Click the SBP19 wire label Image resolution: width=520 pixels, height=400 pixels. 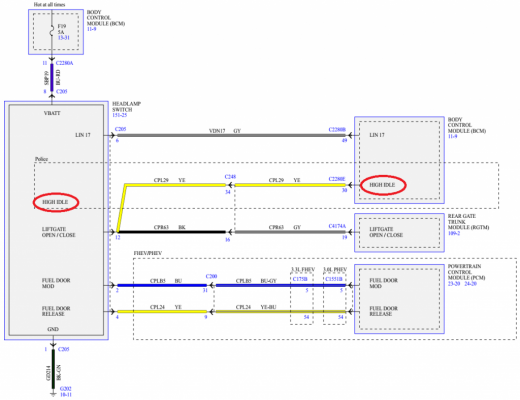(x=47, y=77)
